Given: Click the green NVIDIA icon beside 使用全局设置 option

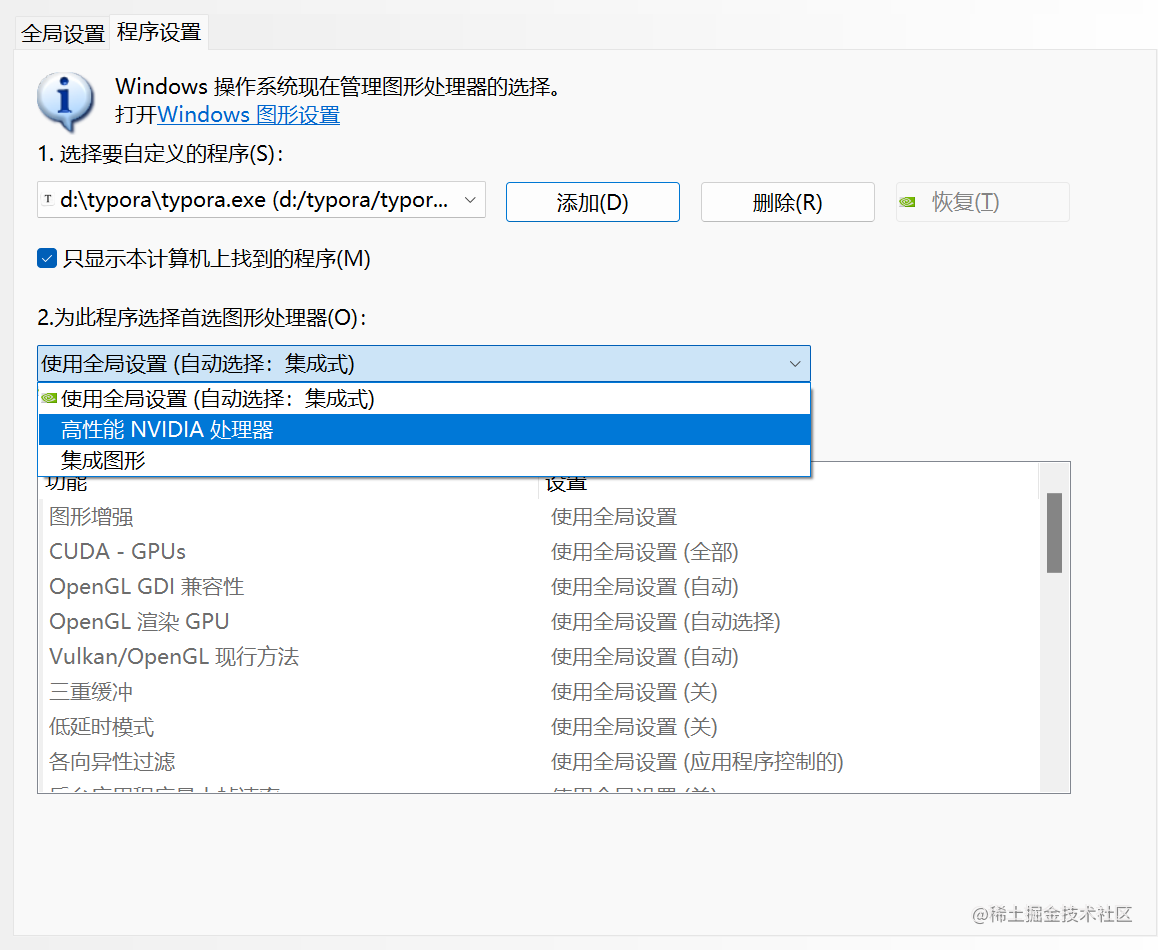Looking at the screenshot, I should click(x=47, y=398).
